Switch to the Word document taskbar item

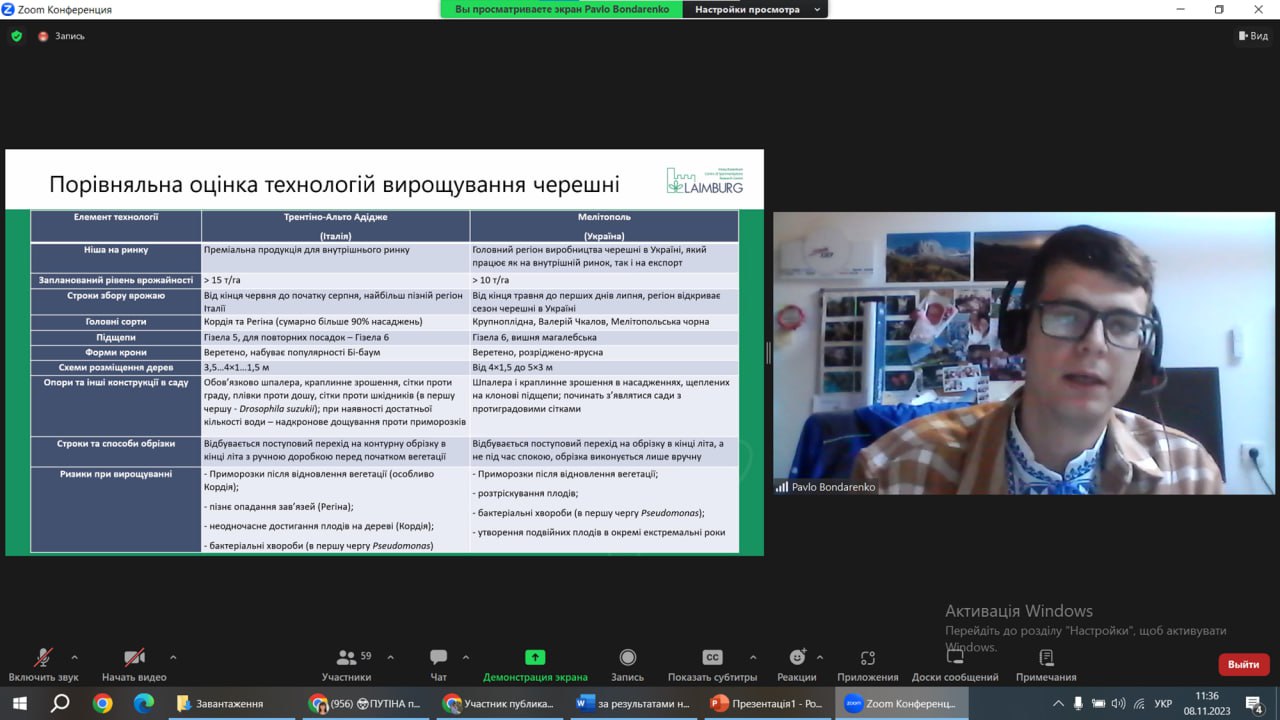(633, 703)
